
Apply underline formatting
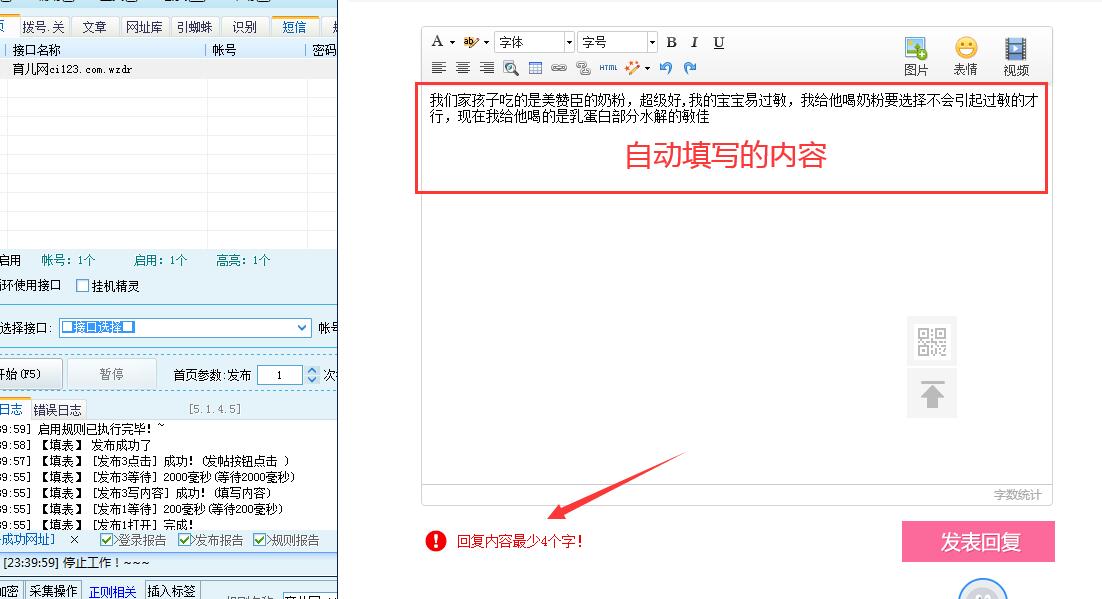coord(718,42)
